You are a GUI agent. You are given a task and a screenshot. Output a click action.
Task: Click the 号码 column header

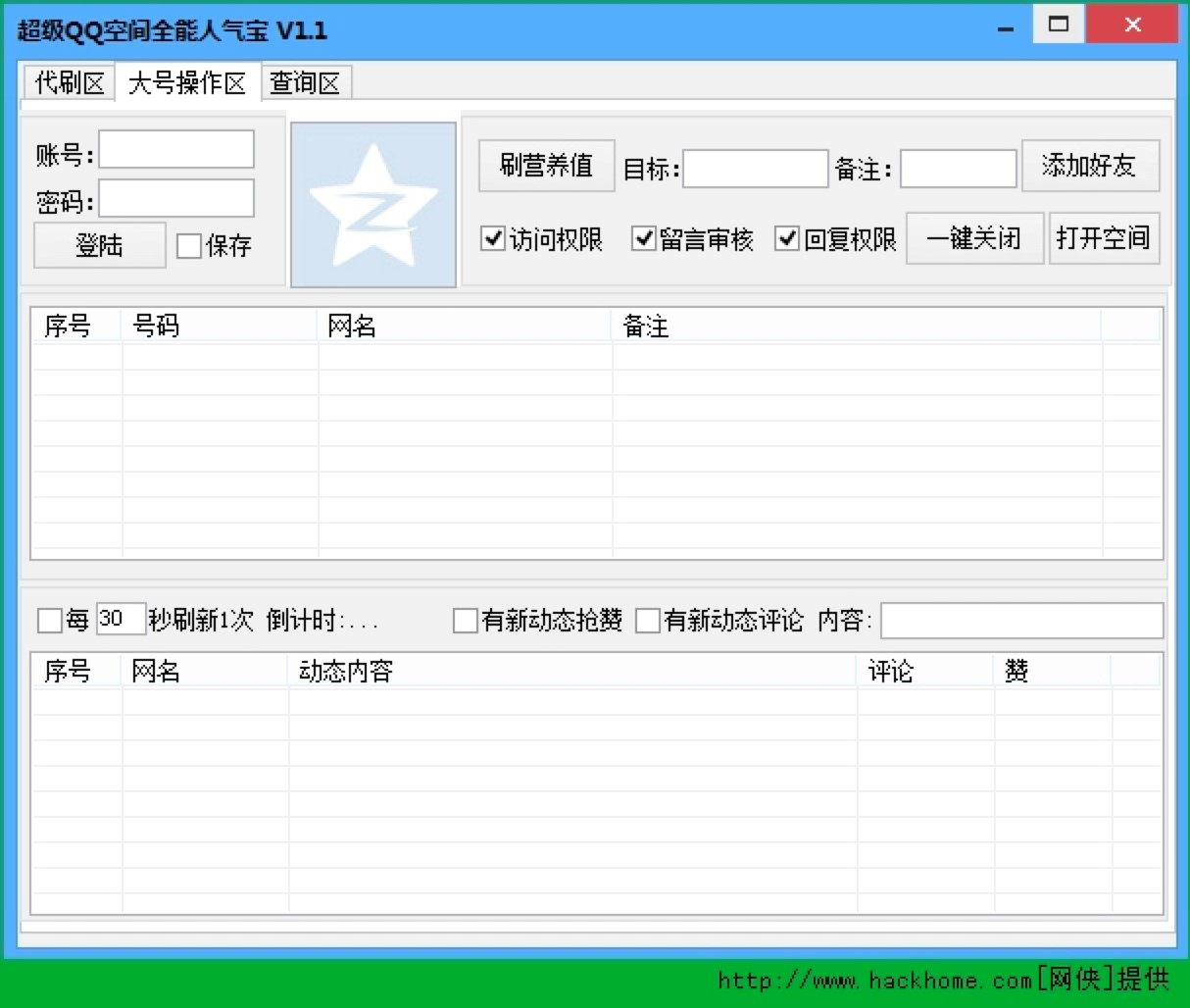click(220, 326)
